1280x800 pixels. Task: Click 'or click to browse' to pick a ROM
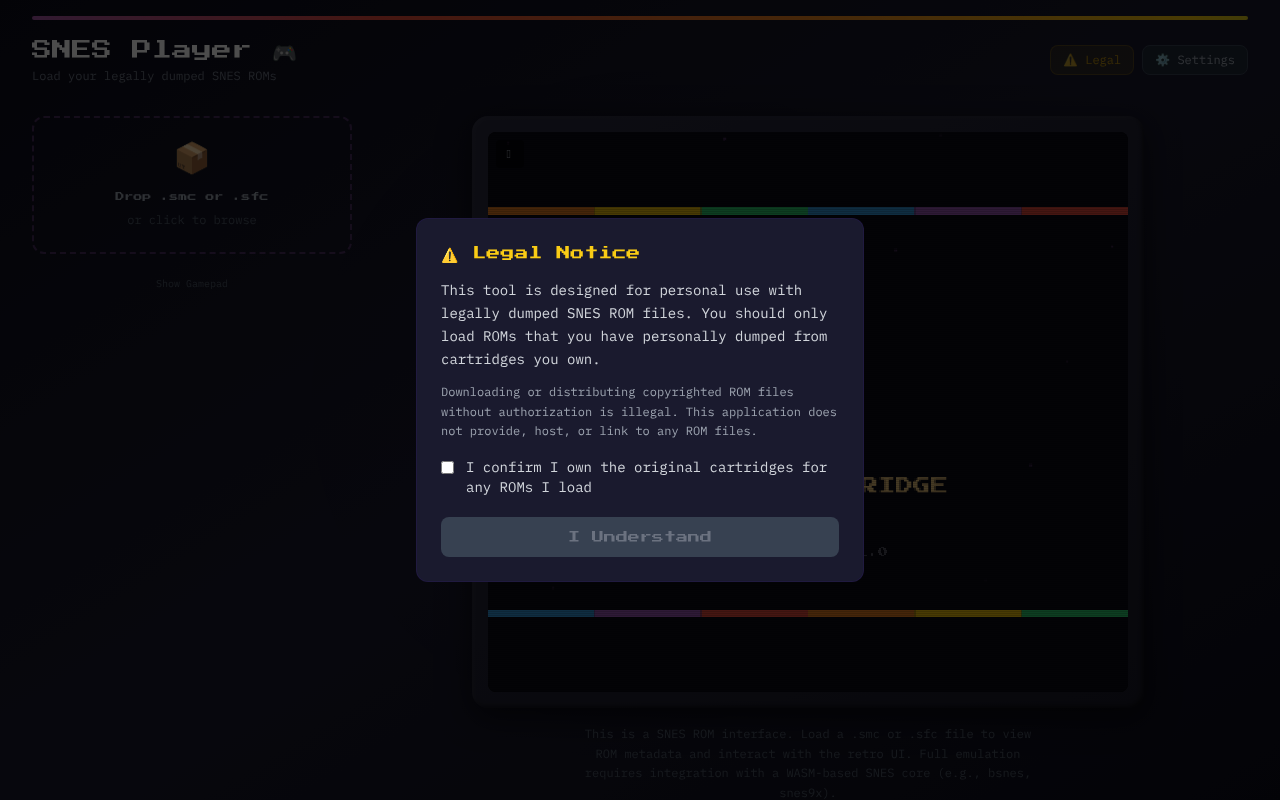(191, 219)
